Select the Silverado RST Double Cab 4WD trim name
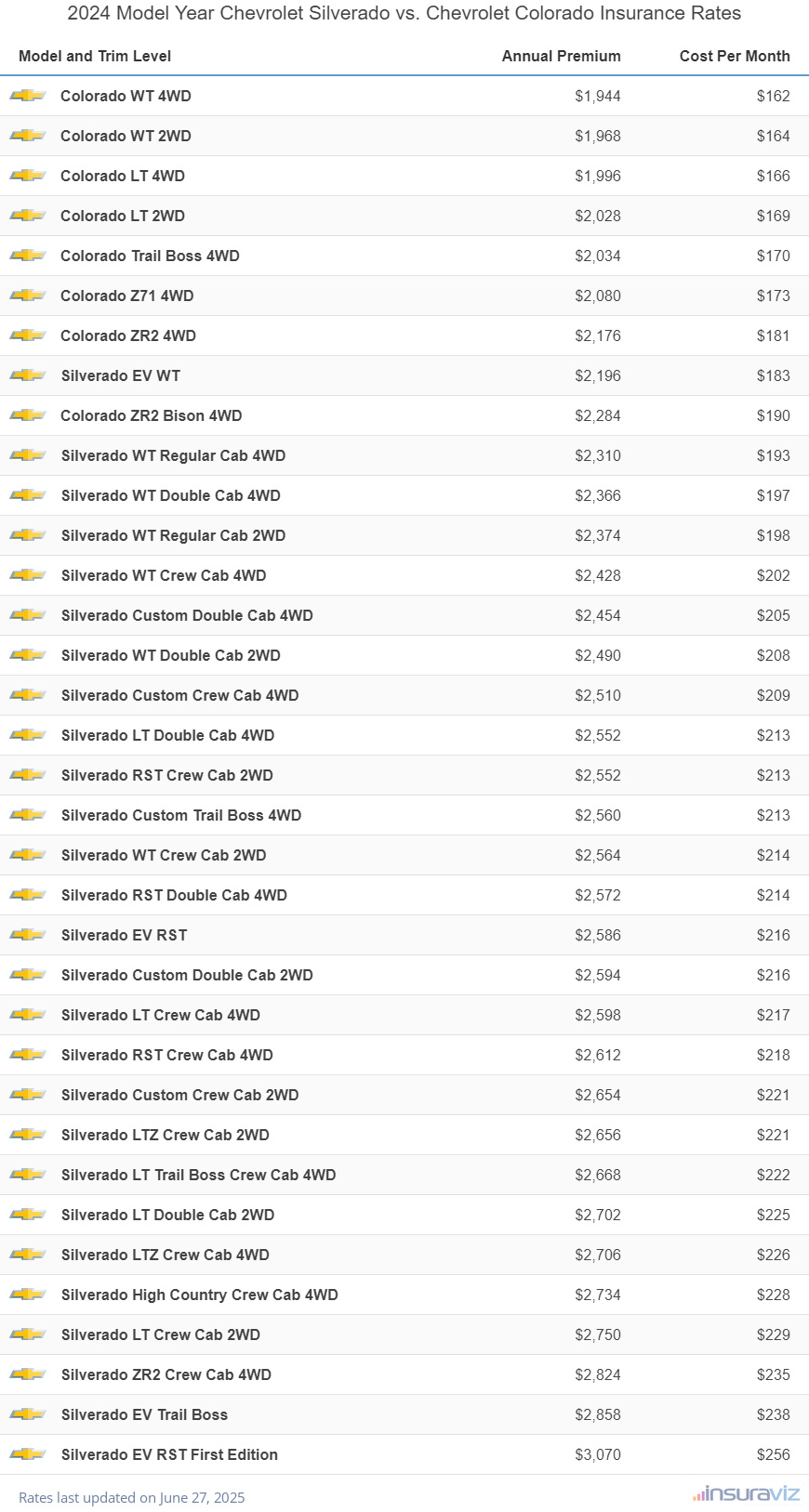The height and width of the screenshot is (1512, 809). pyautogui.click(x=174, y=895)
